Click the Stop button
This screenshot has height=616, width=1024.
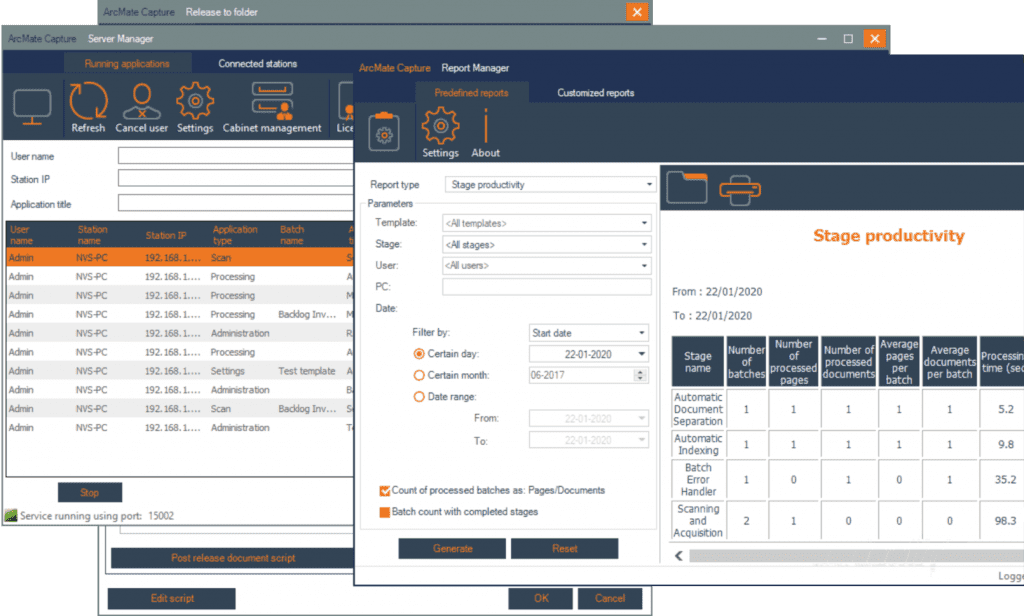click(x=90, y=492)
